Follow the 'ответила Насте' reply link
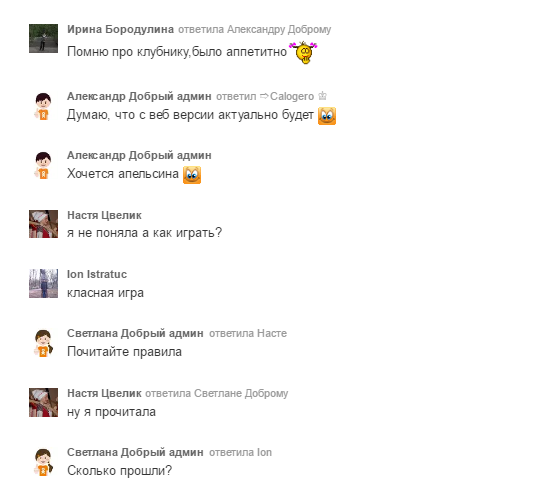This screenshot has width=550, height=497. 248,333
